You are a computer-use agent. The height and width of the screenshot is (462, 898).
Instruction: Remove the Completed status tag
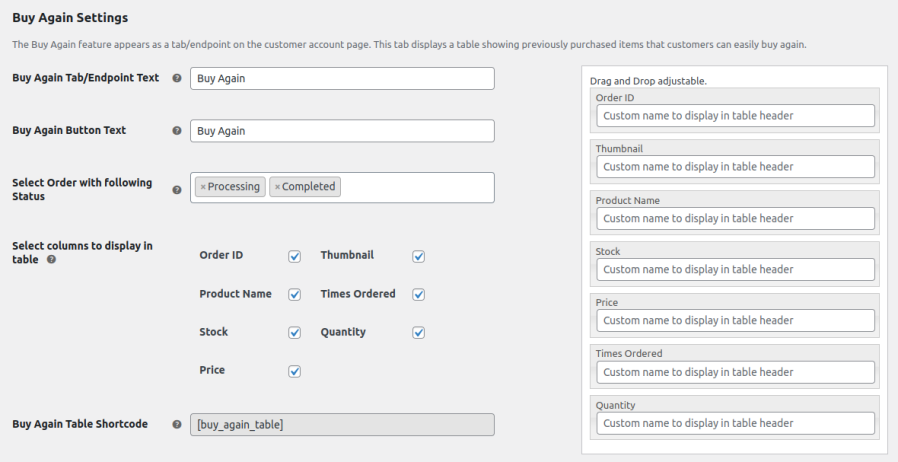tap(277, 187)
